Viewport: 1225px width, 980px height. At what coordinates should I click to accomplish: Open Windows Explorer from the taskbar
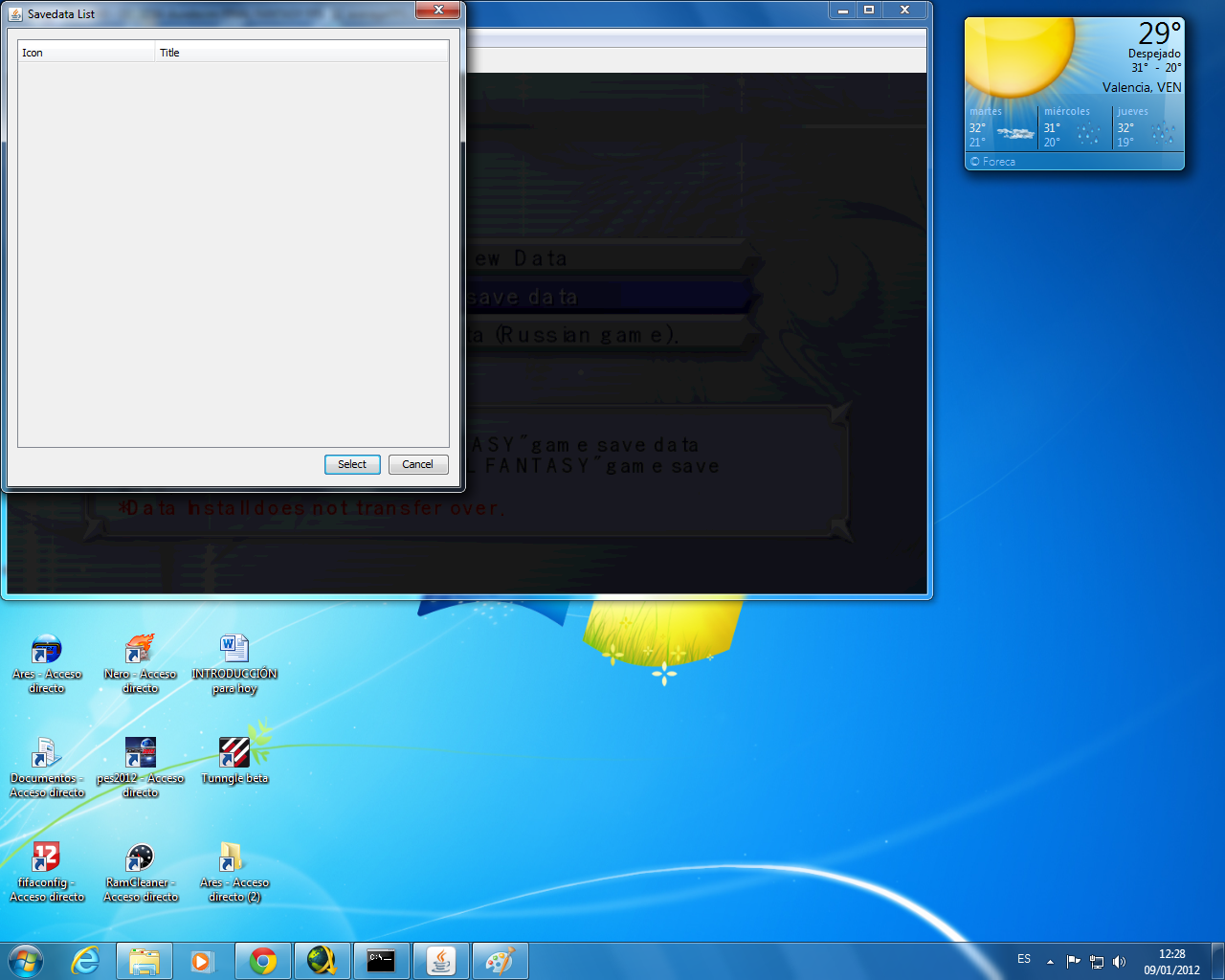click(145, 961)
